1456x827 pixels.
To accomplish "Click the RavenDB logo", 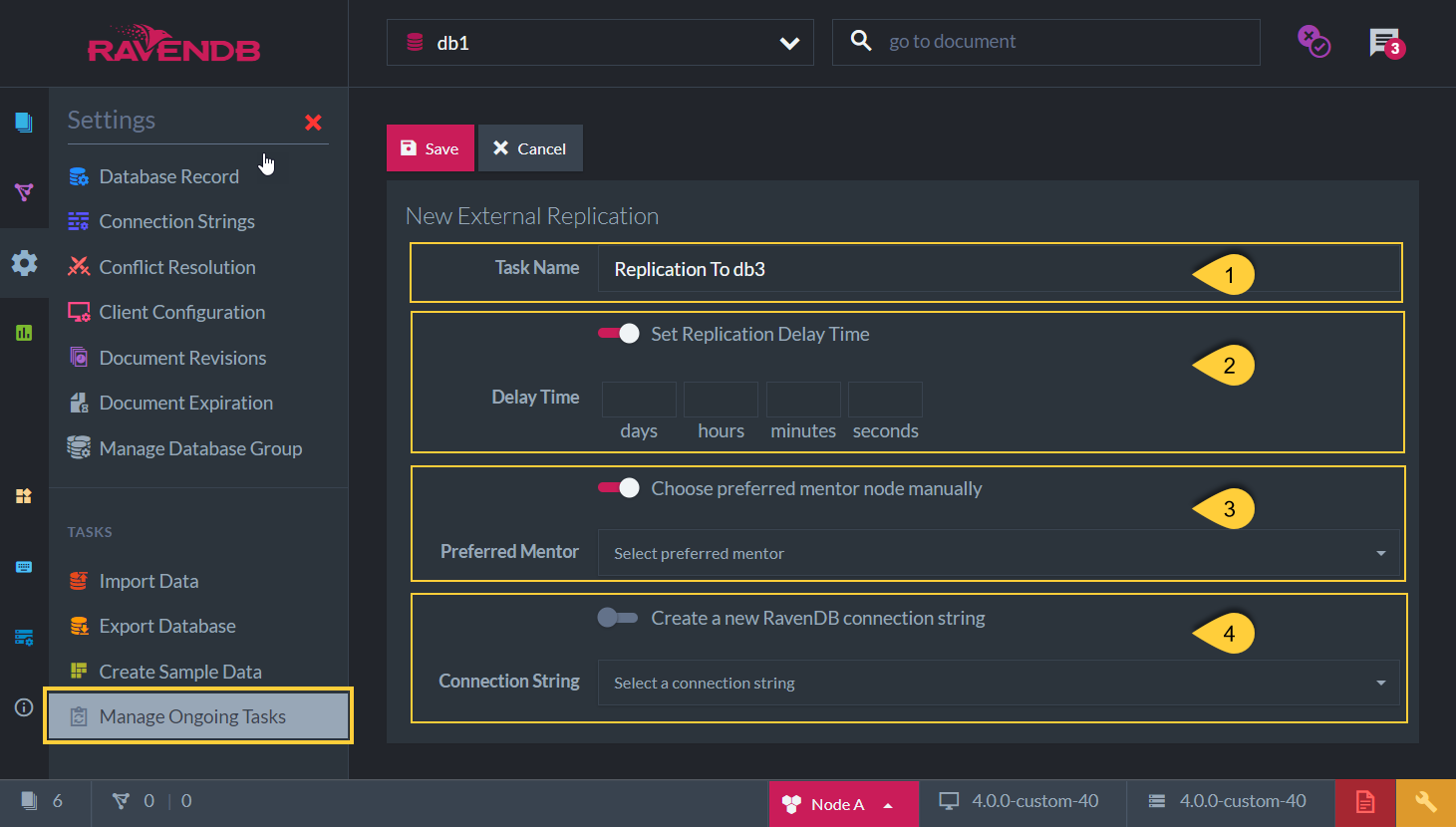I will (x=174, y=44).
